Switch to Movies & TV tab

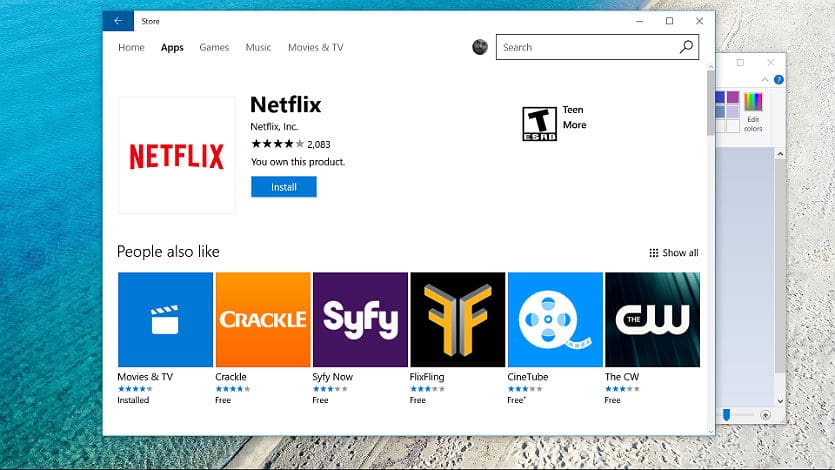(315, 47)
